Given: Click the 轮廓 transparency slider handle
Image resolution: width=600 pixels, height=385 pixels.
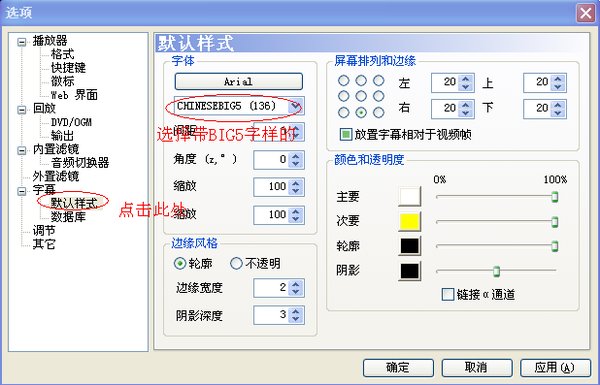Looking at the screenshot, I should pos(554,246).
